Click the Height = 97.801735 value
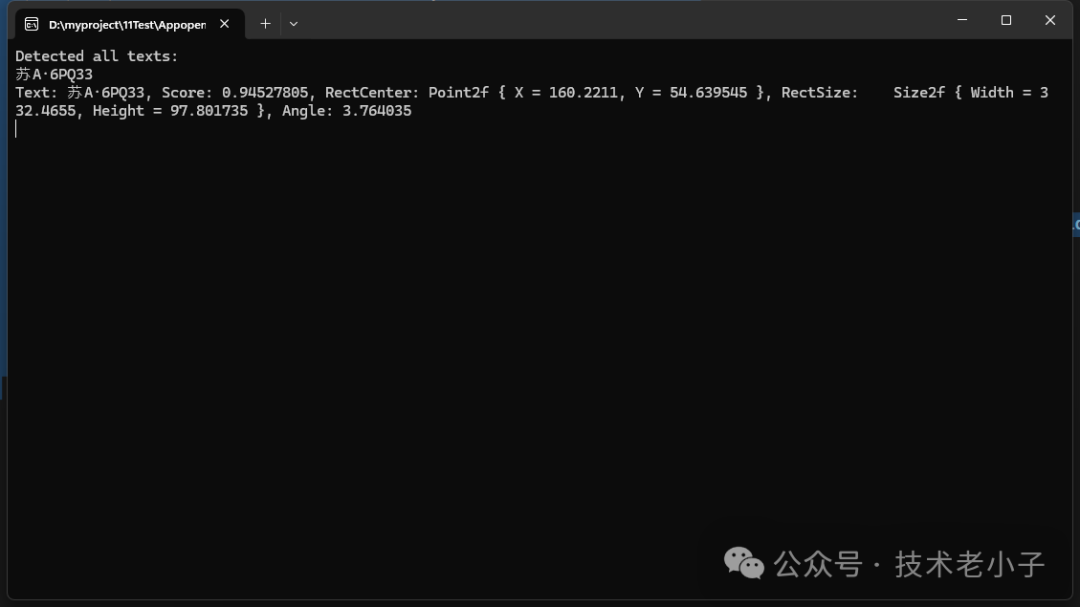Viewport: 1080px width, 607px height. pyautogui.click(x=170, y=111)
